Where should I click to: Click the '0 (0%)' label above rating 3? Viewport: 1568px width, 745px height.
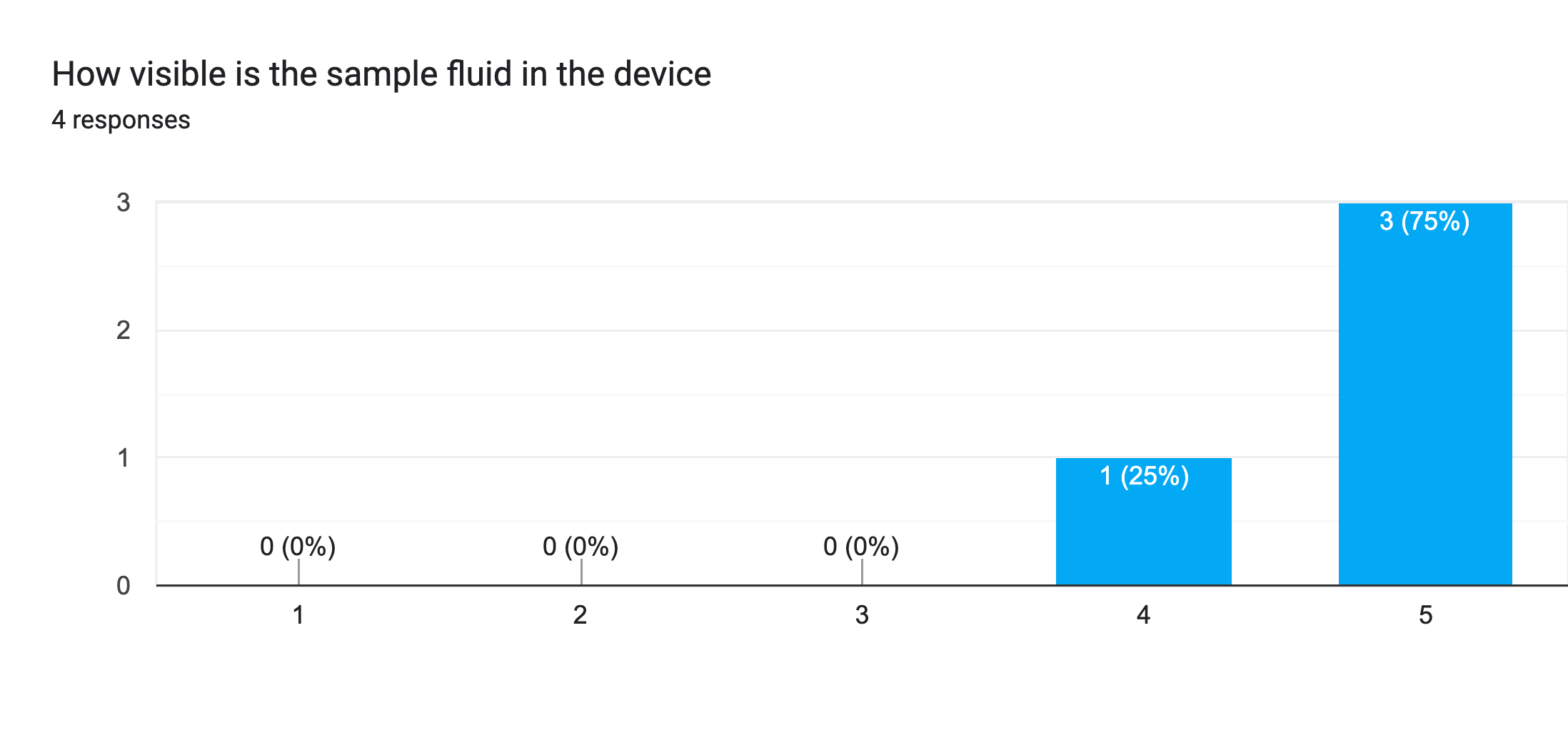coord(861,547)
